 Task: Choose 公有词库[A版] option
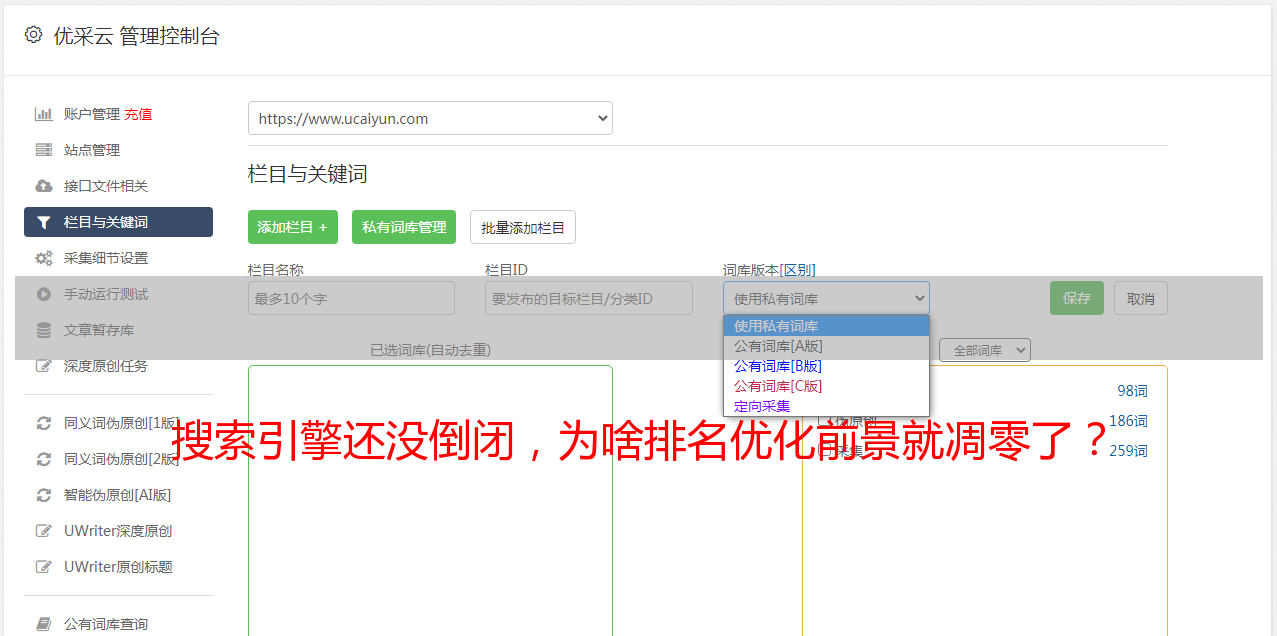point(826,346)
